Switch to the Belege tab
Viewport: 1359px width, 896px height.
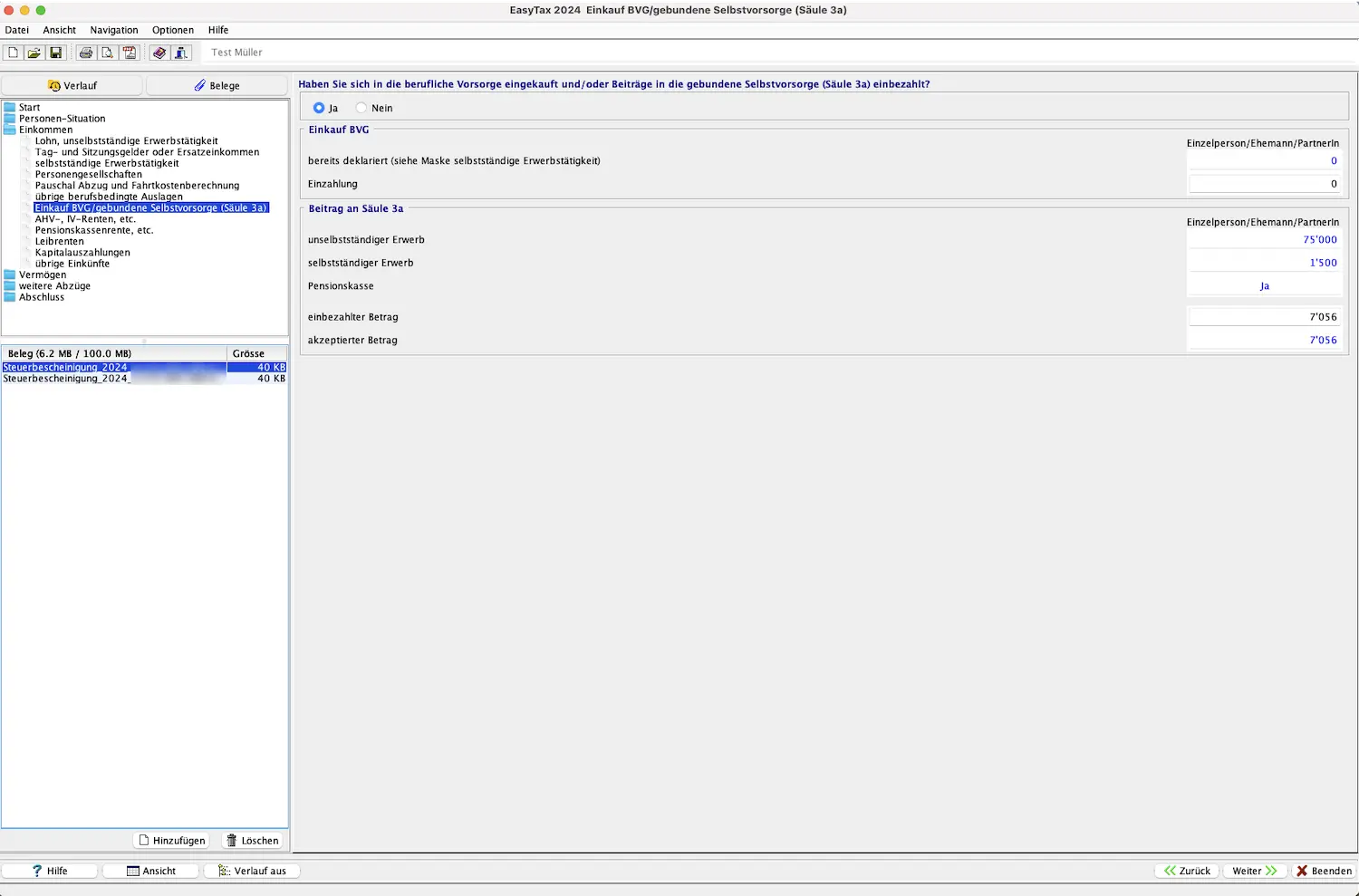click(x=217, y=85)
